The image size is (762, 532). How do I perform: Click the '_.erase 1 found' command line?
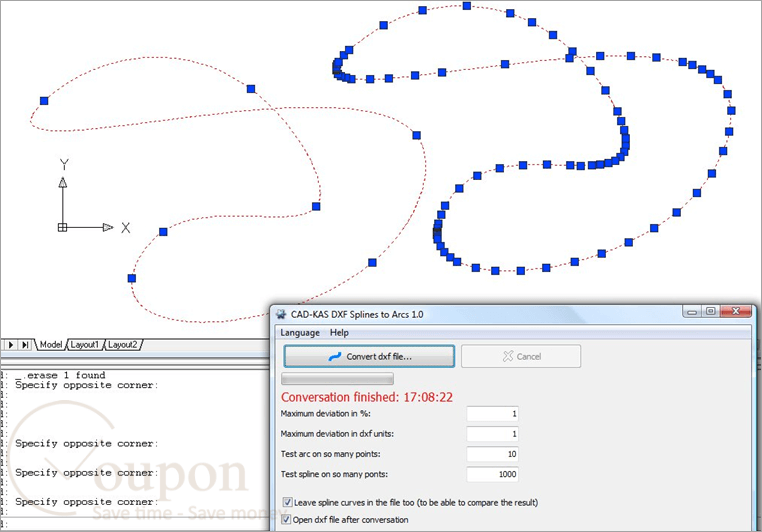60,375
